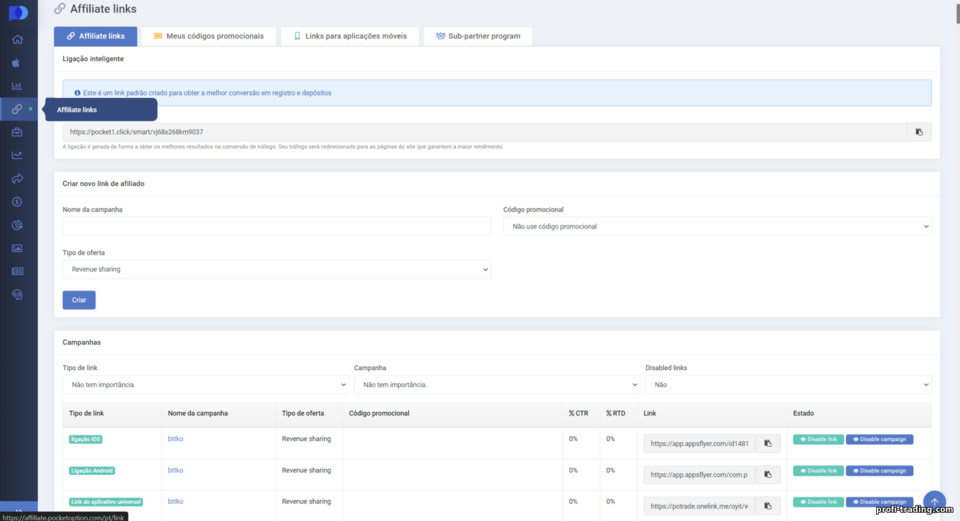The height and width of the screenshot is (521, 960).
Task: Disable campaign for the universal app row
Action: (x=879, y=502)
